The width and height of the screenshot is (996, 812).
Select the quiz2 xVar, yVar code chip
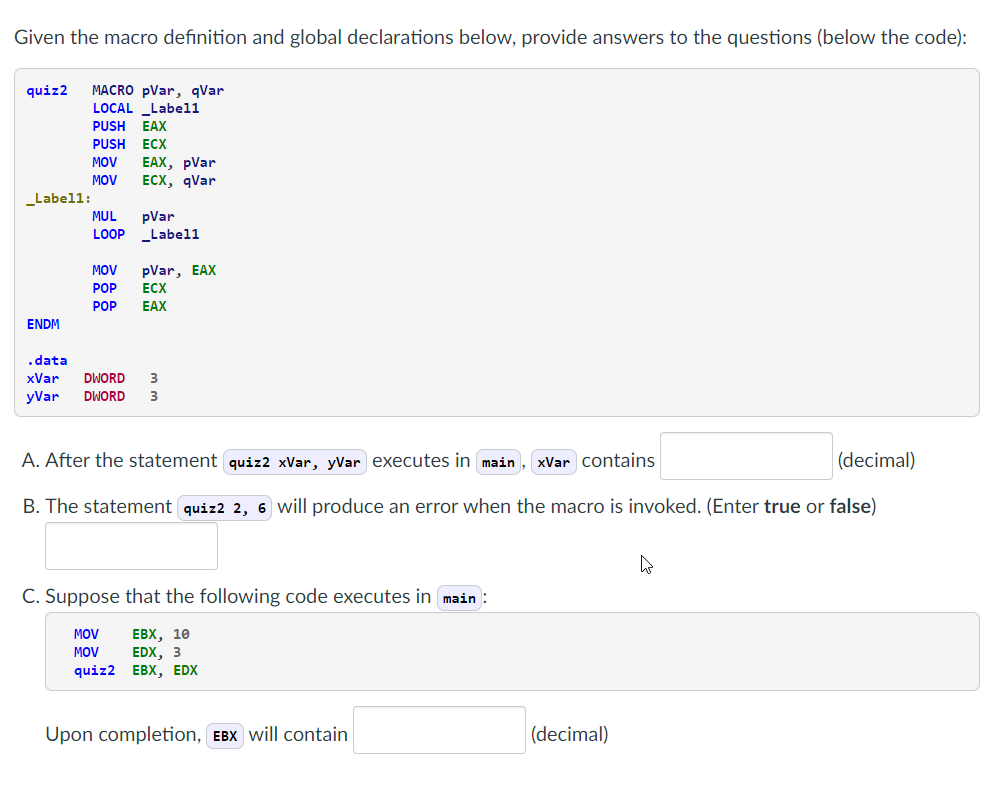coord(294,462)
